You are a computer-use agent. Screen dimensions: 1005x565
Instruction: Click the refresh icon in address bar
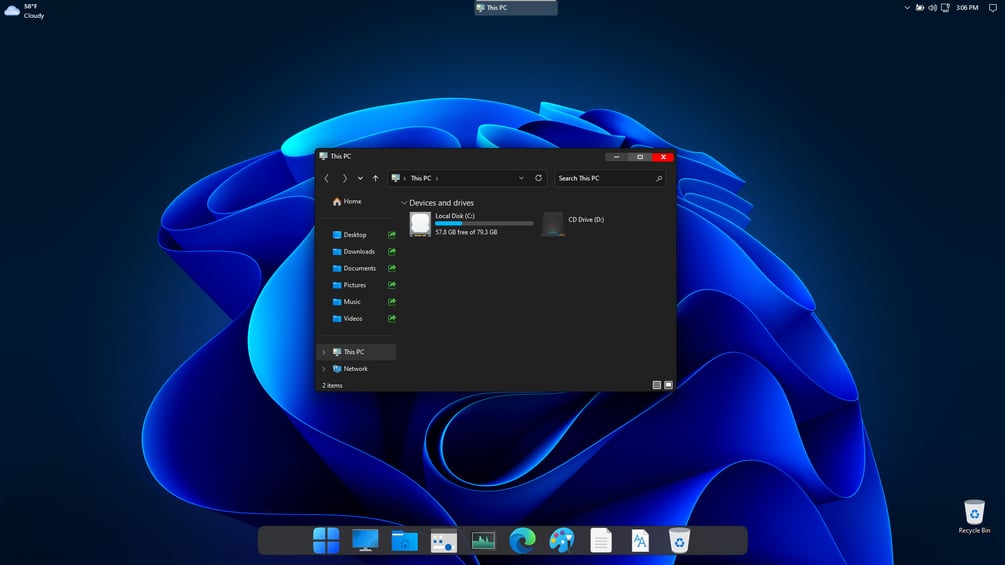pyautogui.click(x=538, y=178)
